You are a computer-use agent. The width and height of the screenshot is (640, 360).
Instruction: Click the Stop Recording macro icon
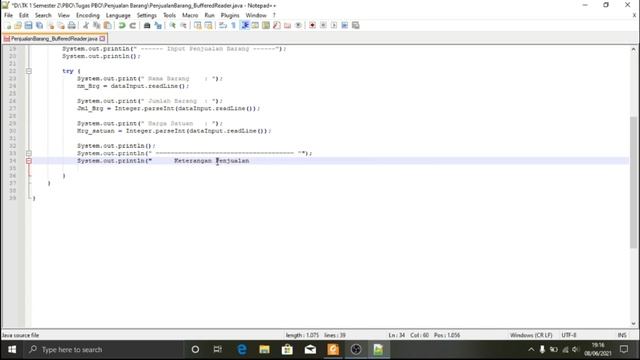323,25
